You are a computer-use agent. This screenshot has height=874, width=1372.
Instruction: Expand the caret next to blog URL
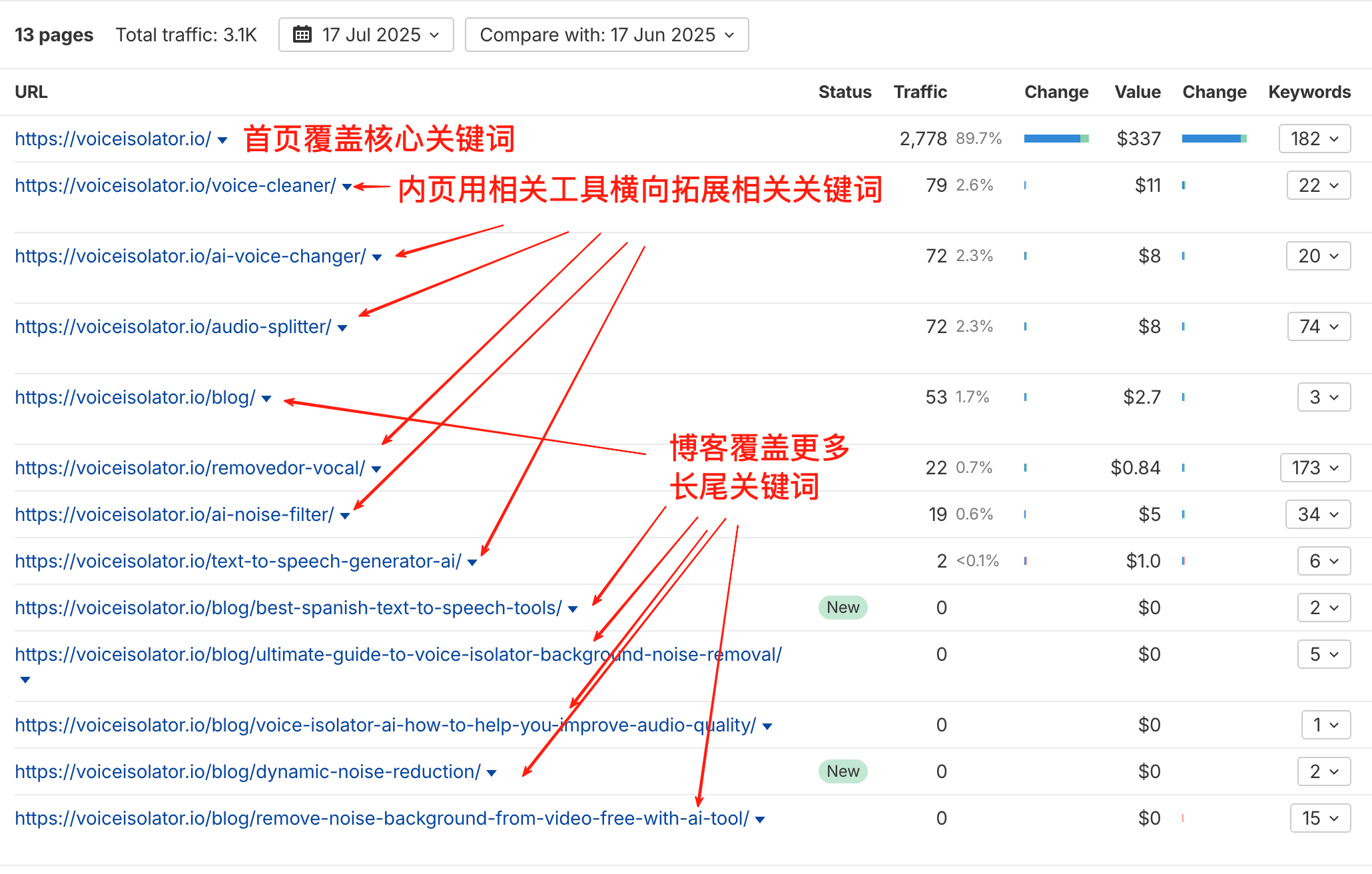click(x=266, y=399)
